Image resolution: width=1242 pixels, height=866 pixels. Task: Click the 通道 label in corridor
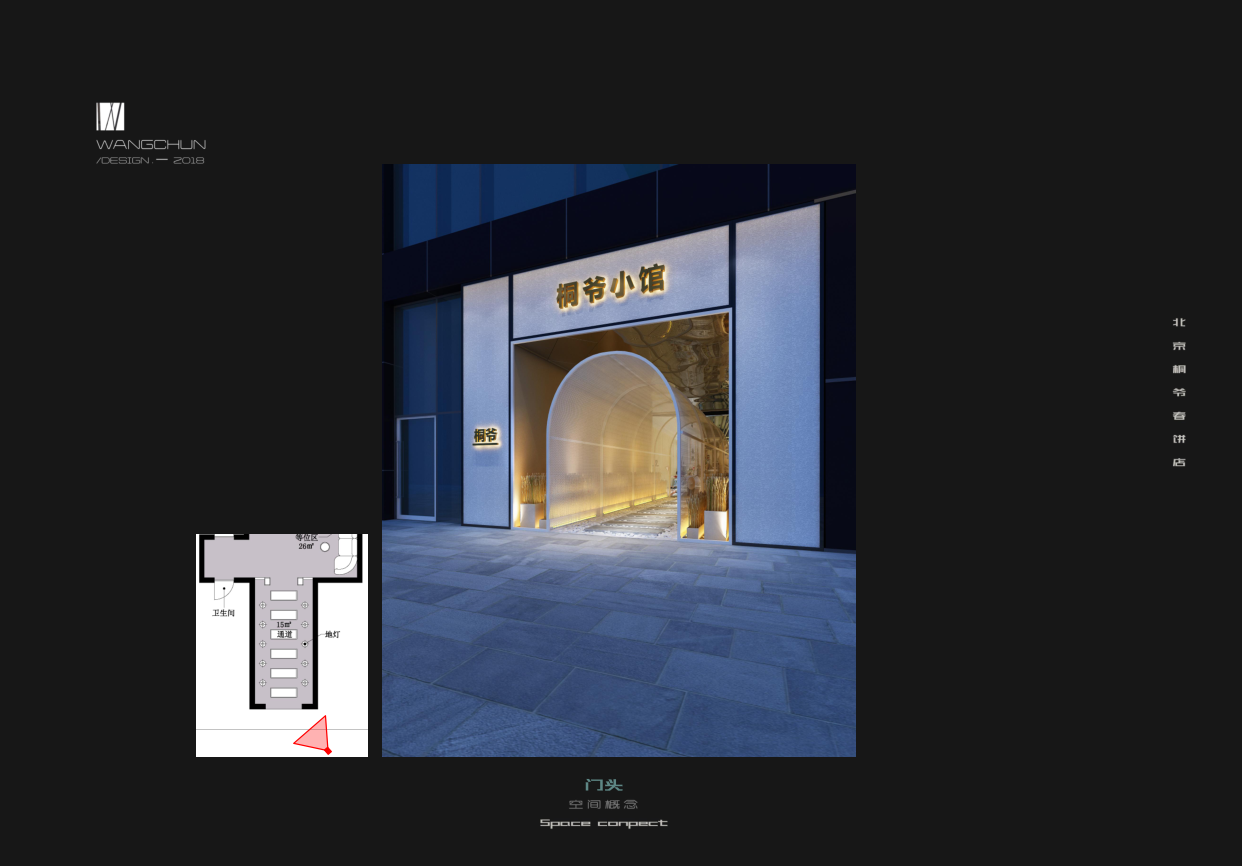[x=284, y=634]
